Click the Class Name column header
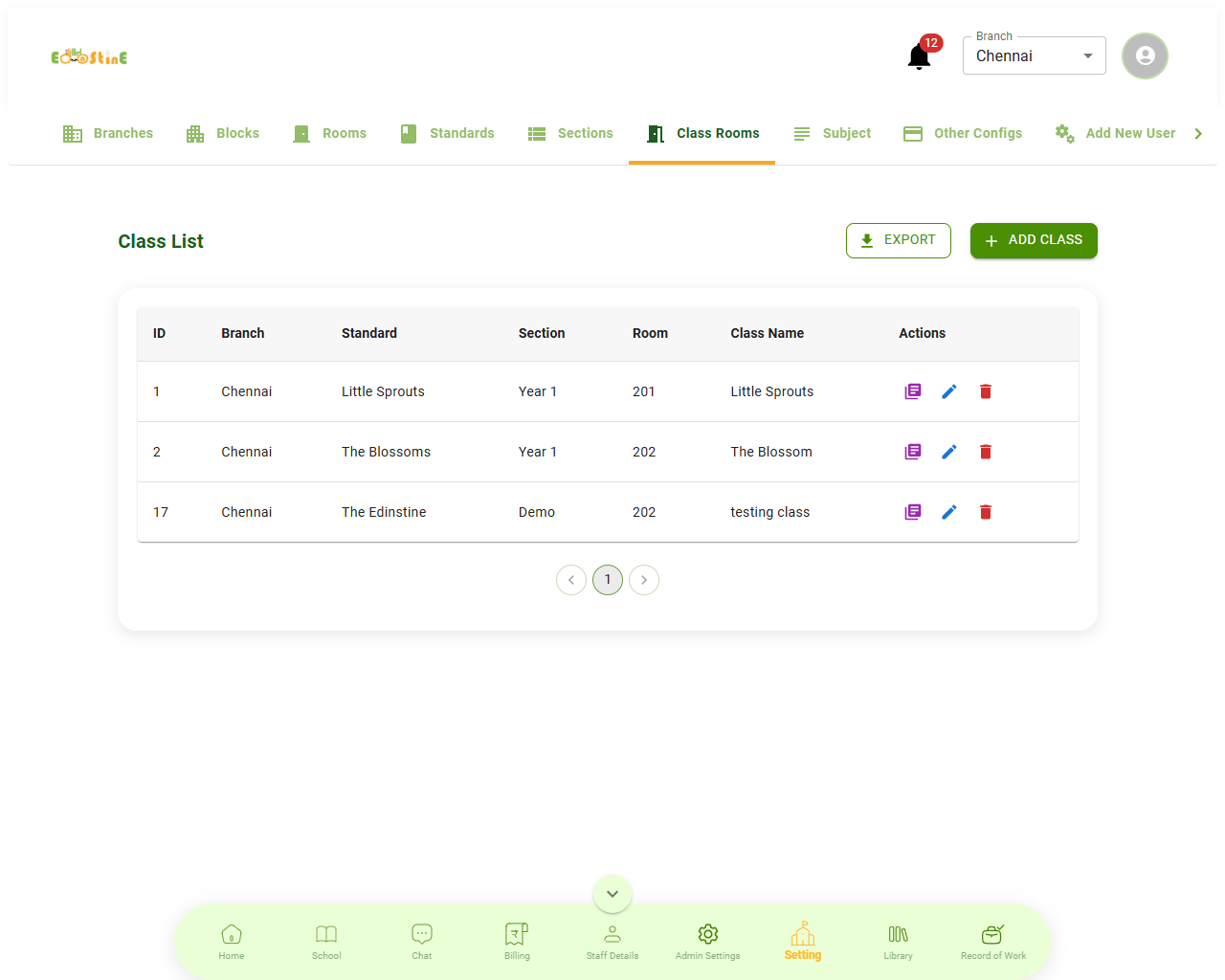Image resolution: width=1225 pixels, height=980 pixels. (x=768, y=333)
